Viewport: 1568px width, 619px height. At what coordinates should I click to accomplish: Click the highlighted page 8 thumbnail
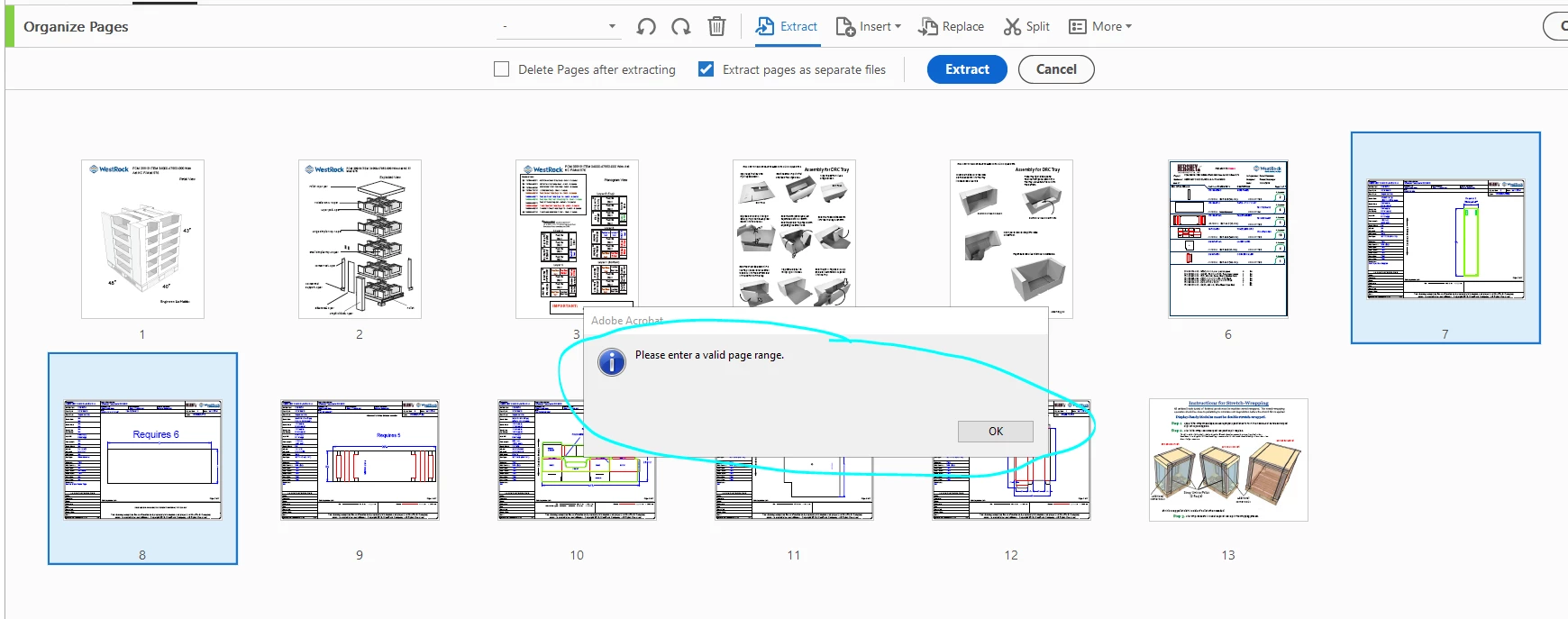142,460
